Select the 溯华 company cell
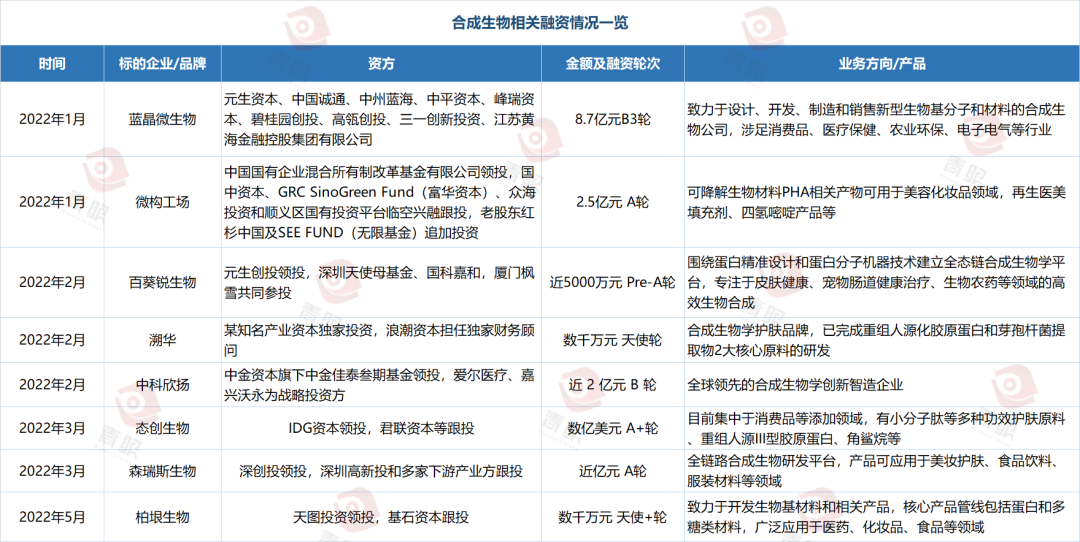Image resolution: width=1080 pixels, height=542 pixels. [162, 340]
